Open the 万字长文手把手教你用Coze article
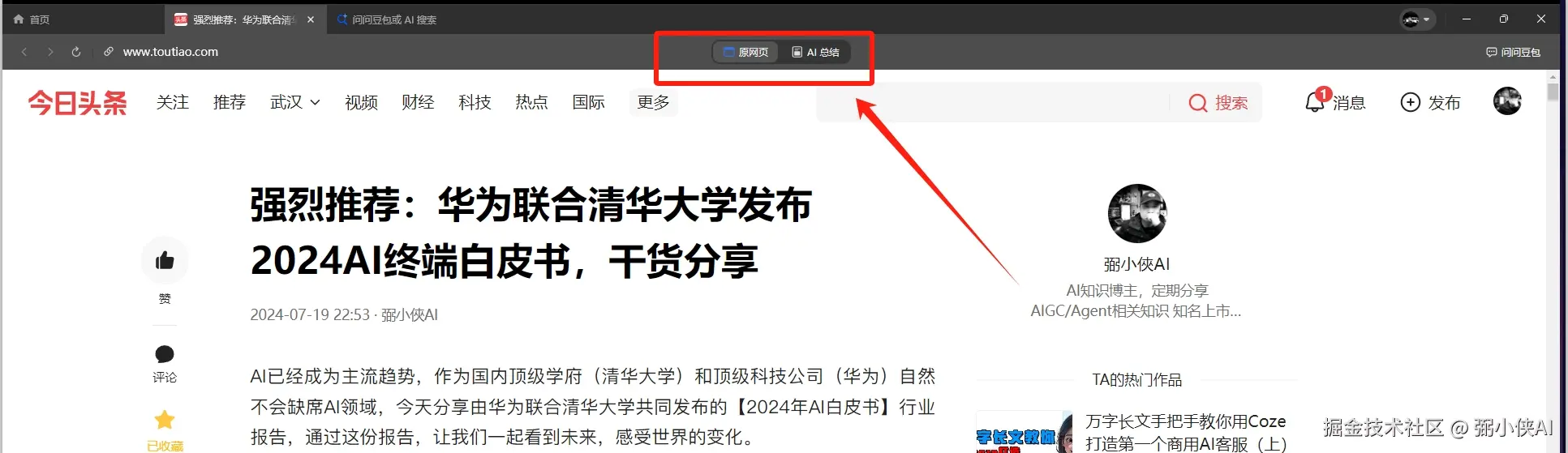Image resolution: width=1568 pixels, height=453 pixels. (x=1186, y=432)
